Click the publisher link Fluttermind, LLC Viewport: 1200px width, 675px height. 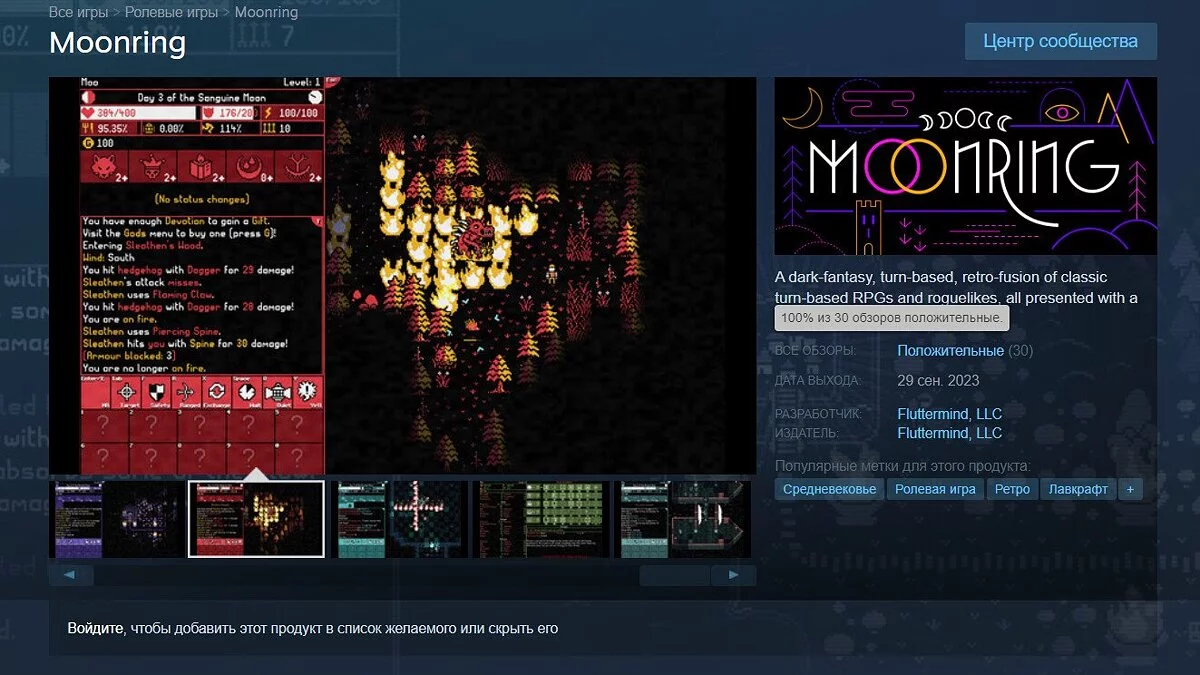(949, 433)
